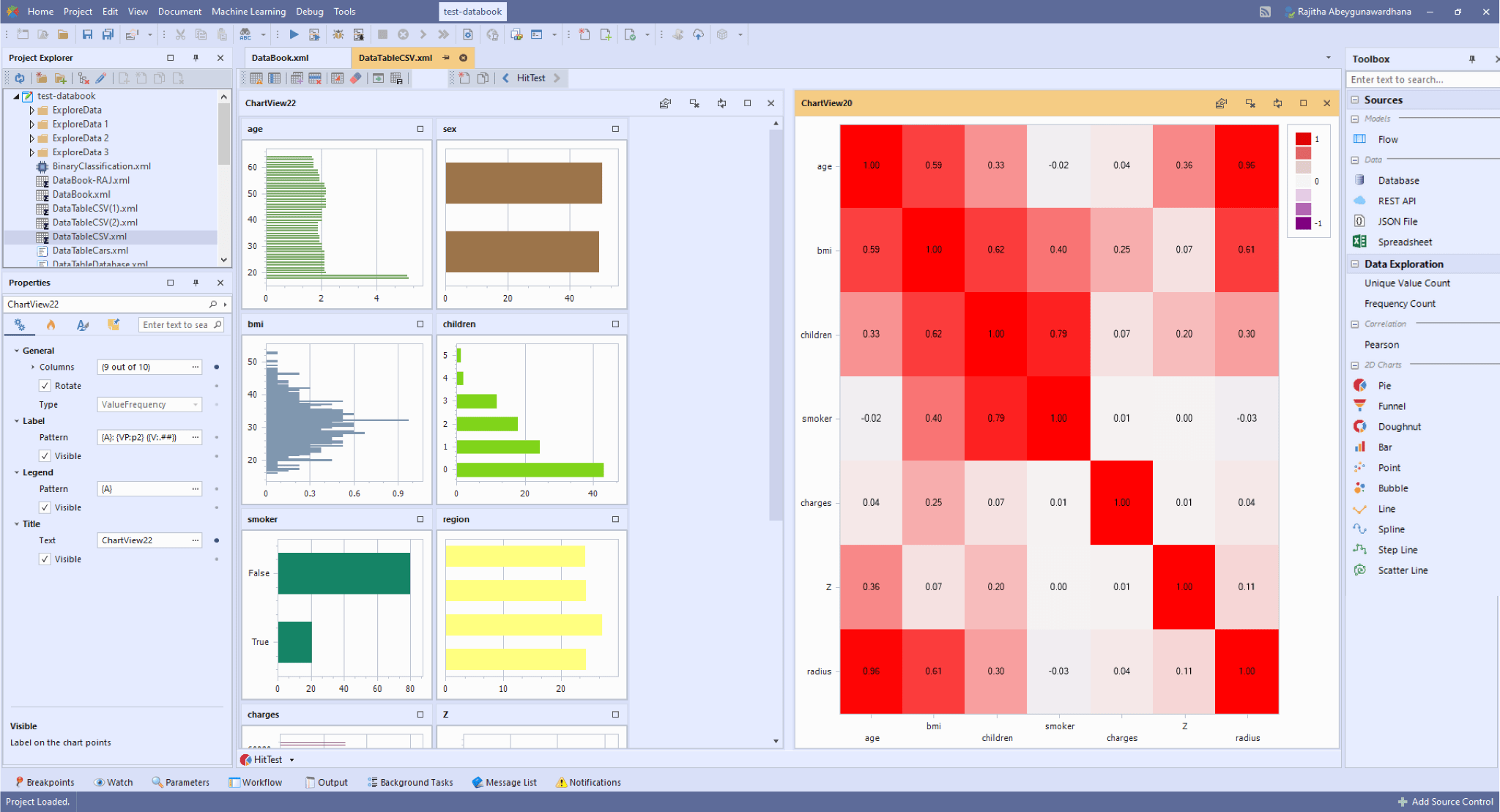Click the red legend swatch for 1
The height and width of the screenshot is (812, 1500).
point(1303,139)
